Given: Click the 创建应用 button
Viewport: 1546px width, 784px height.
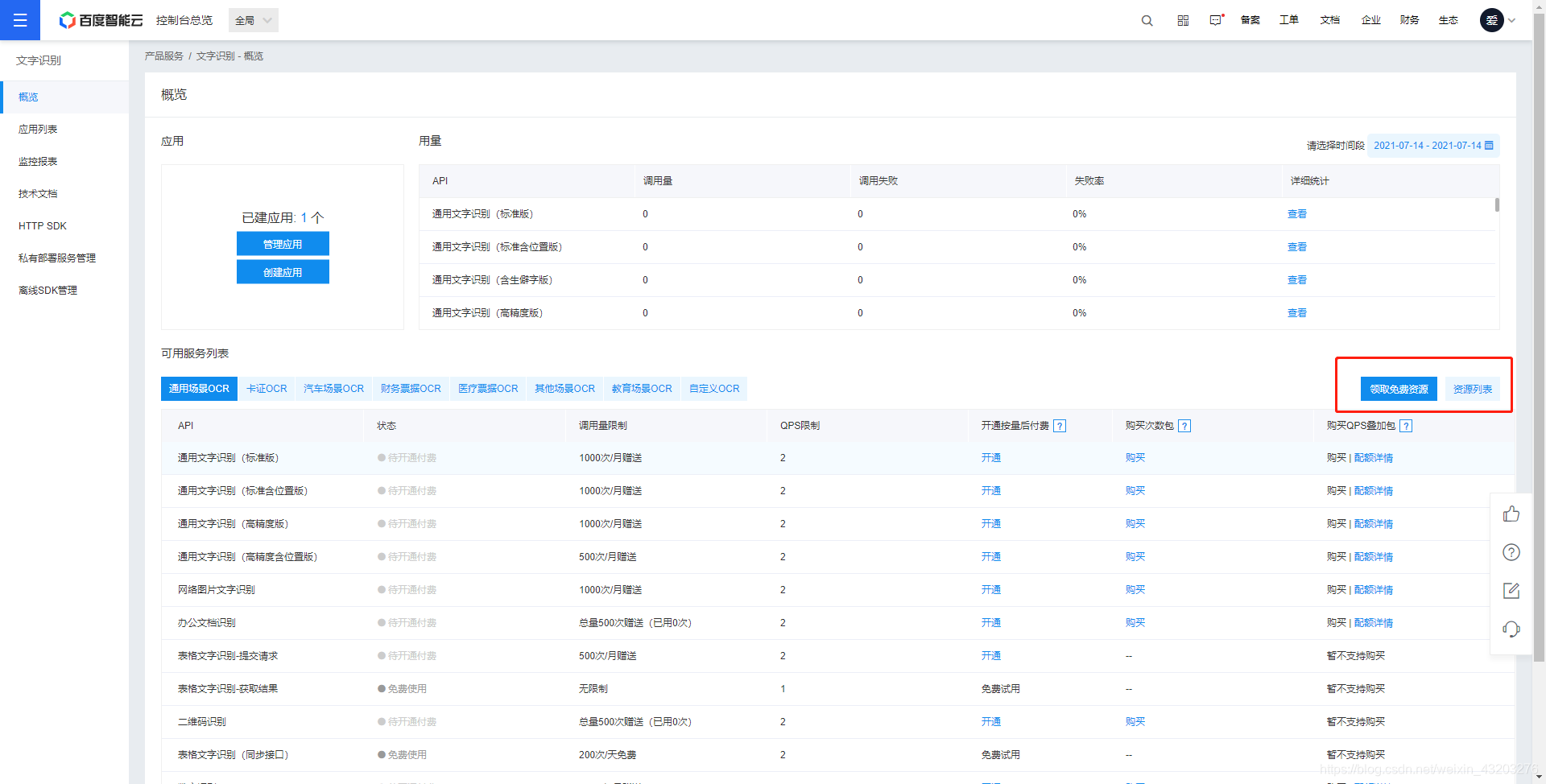Looking at the screenshot, I should [283, 272].
